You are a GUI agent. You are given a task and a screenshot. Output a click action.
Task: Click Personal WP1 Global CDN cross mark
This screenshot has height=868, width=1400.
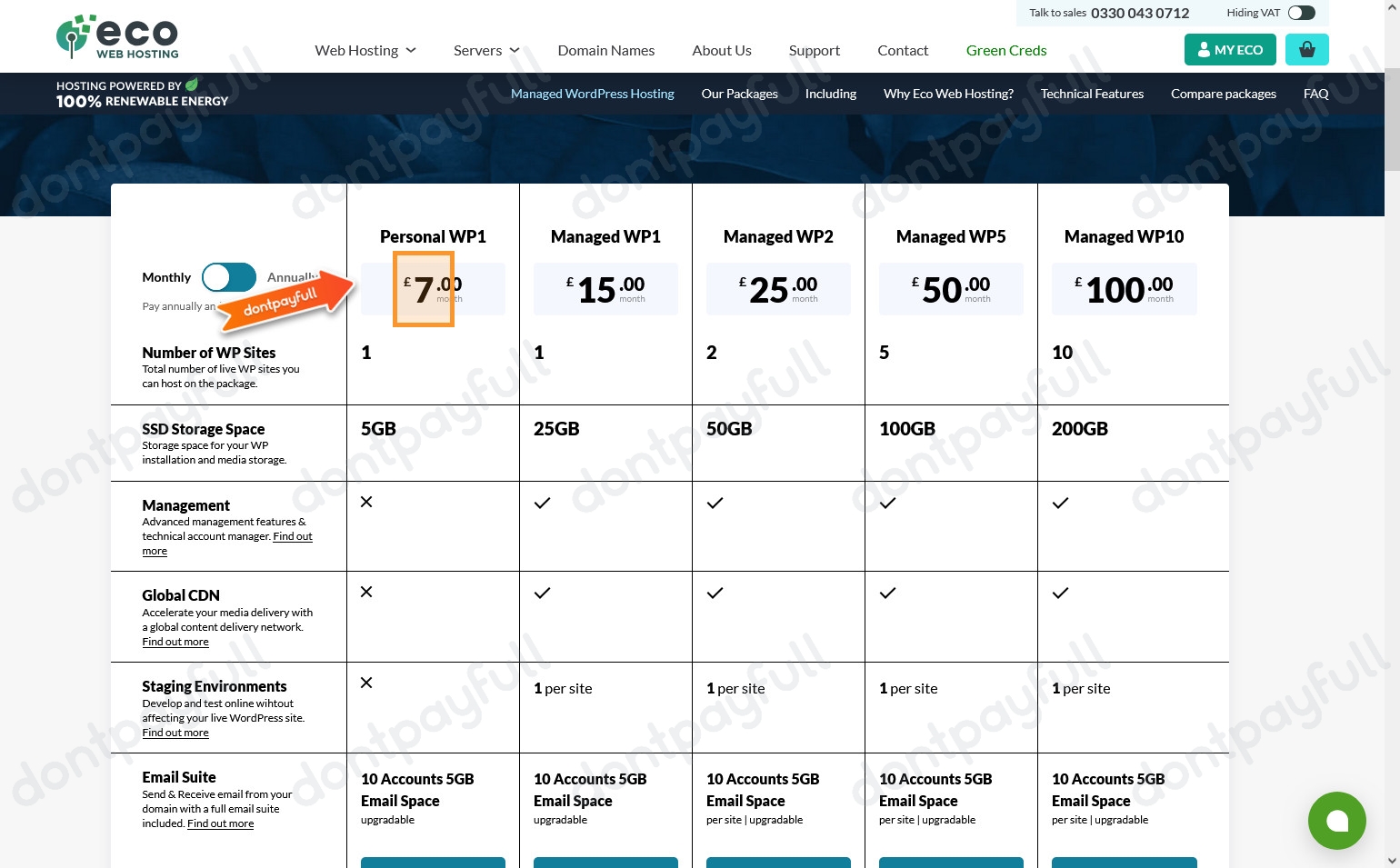point(366,592)
